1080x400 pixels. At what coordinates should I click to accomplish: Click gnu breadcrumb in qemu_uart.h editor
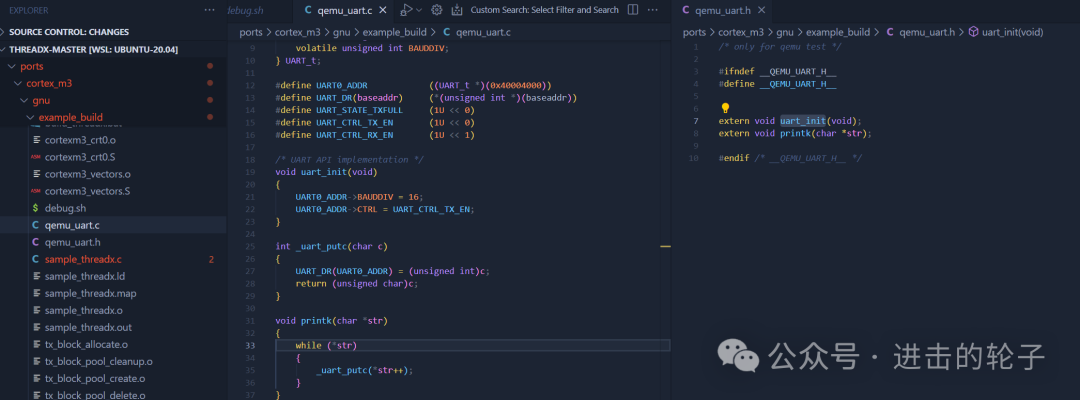(x=785, y=32)
